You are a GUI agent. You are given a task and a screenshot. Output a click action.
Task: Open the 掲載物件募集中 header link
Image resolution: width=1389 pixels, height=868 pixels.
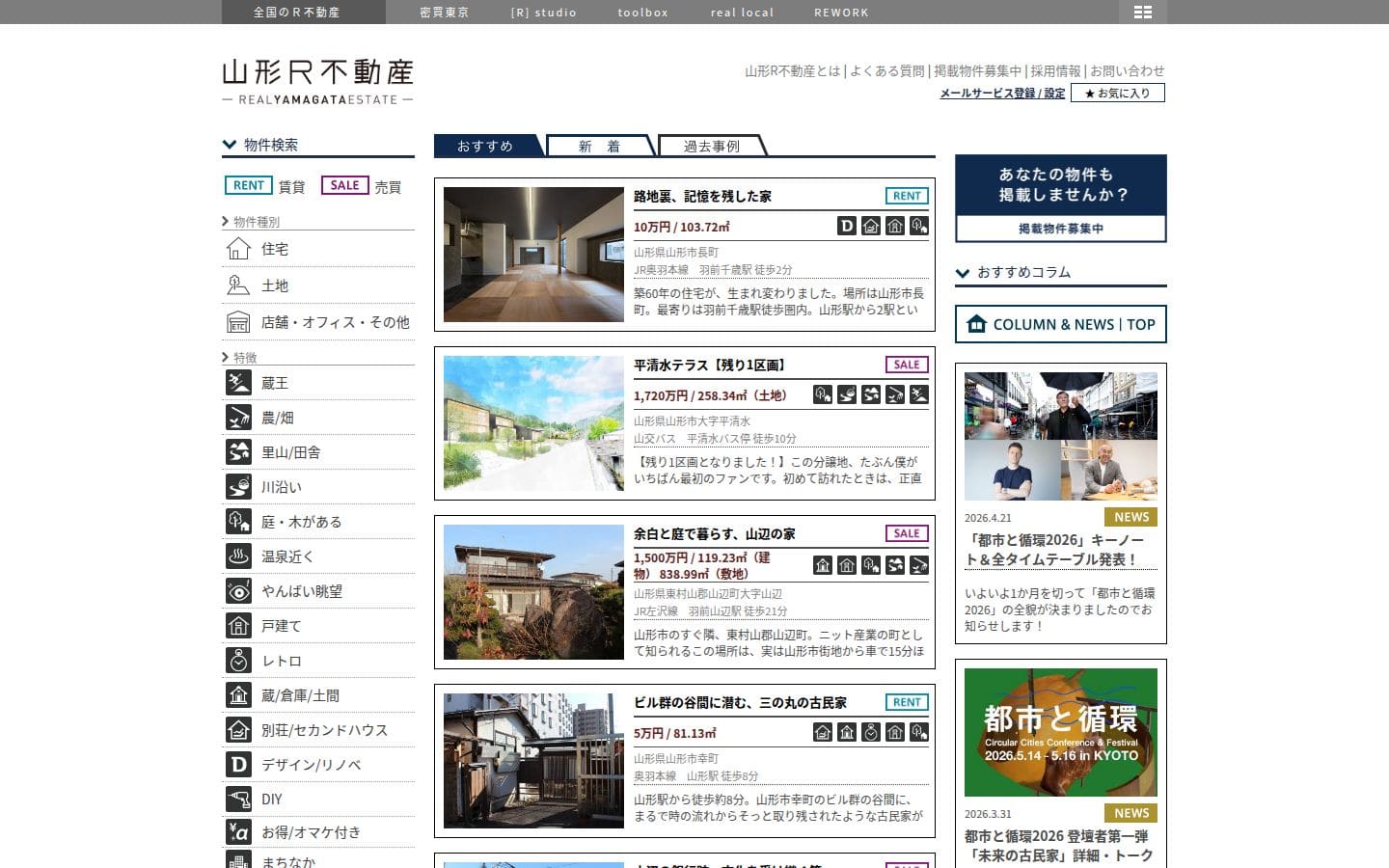point(977,70)
